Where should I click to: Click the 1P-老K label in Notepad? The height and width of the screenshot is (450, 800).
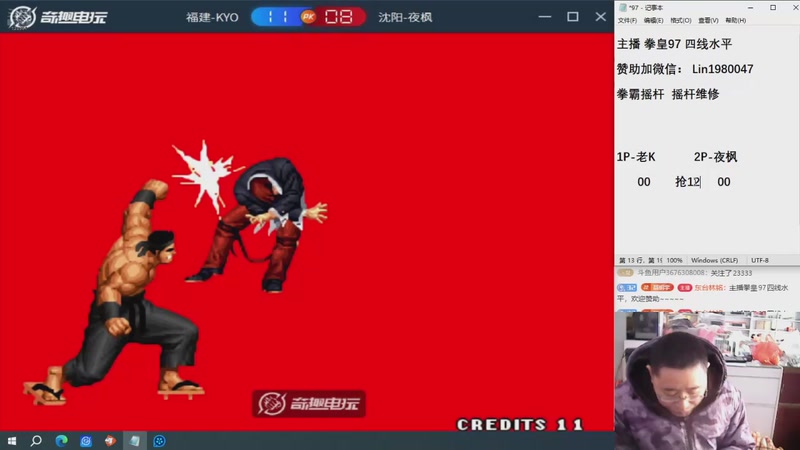(636, 157)
